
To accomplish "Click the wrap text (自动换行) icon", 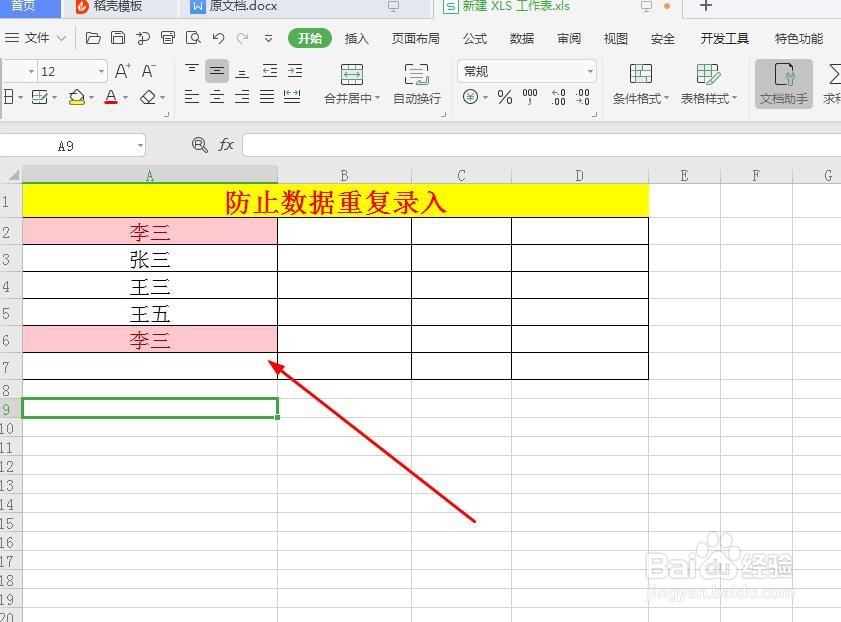I will pos(416,78).
